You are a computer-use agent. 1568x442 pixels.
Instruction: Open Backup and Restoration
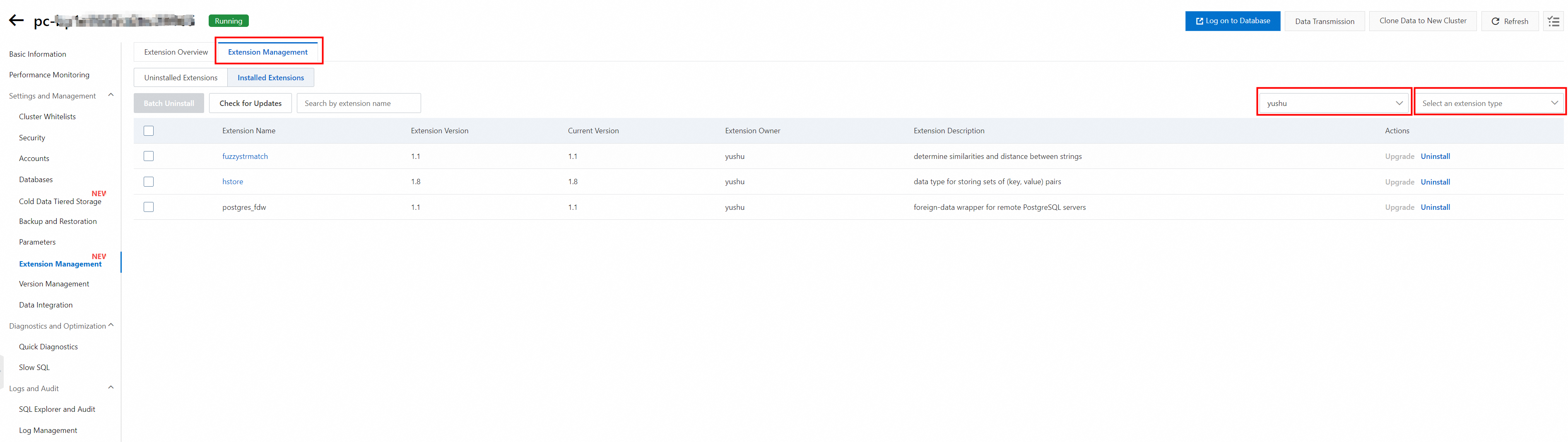click(58, 221)
